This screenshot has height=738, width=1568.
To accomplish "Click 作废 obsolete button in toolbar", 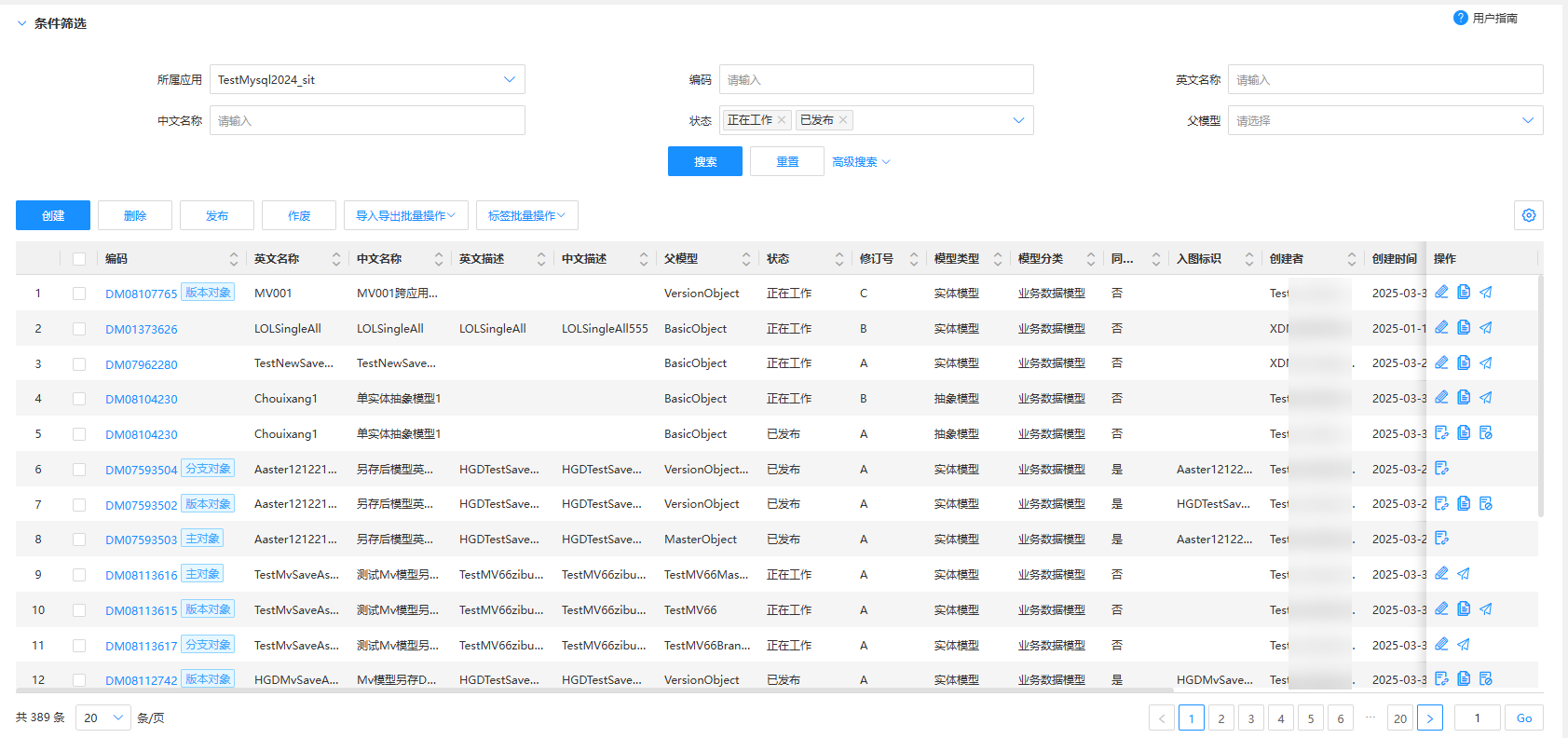I will point(299,215).
